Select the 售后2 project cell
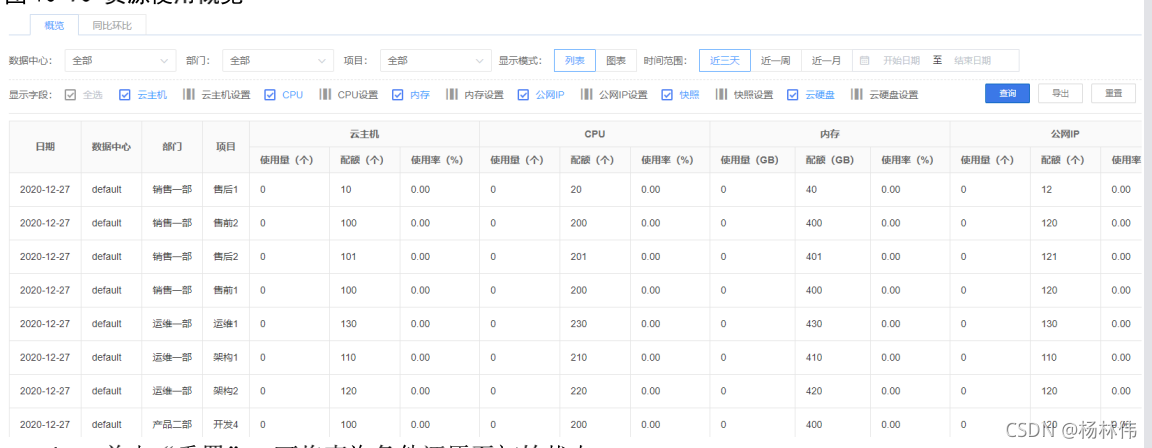The image size is (1152, 448). [226, 257]
